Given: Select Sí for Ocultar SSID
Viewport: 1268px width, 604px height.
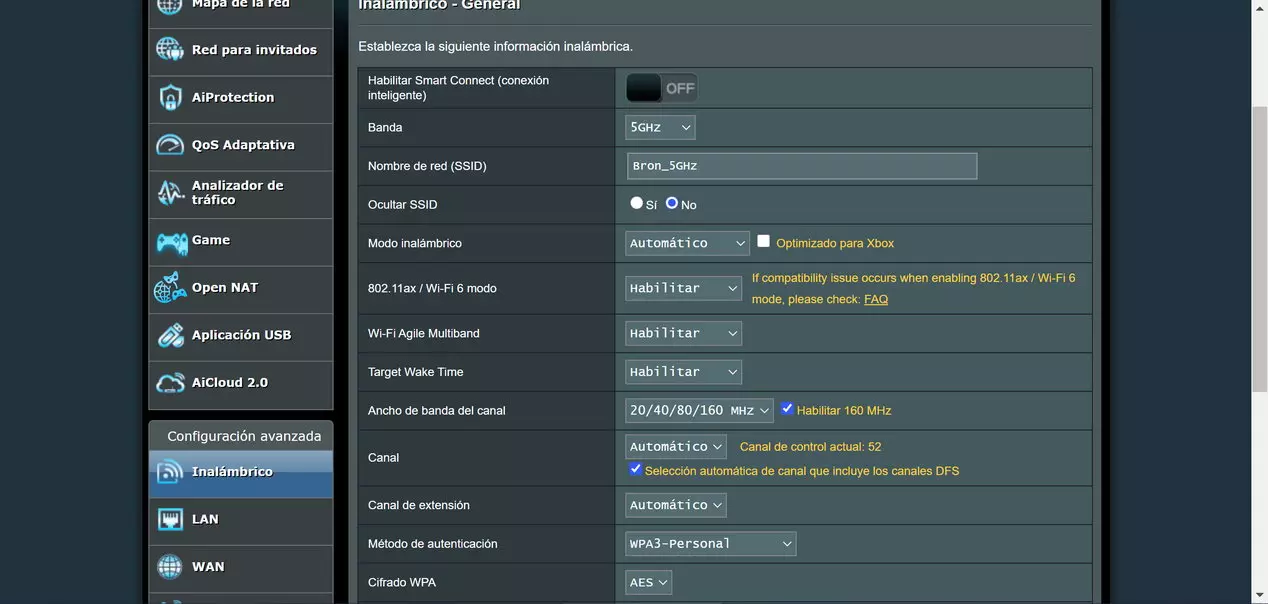Looking at the screenshot, I should [x=636, y=203].
